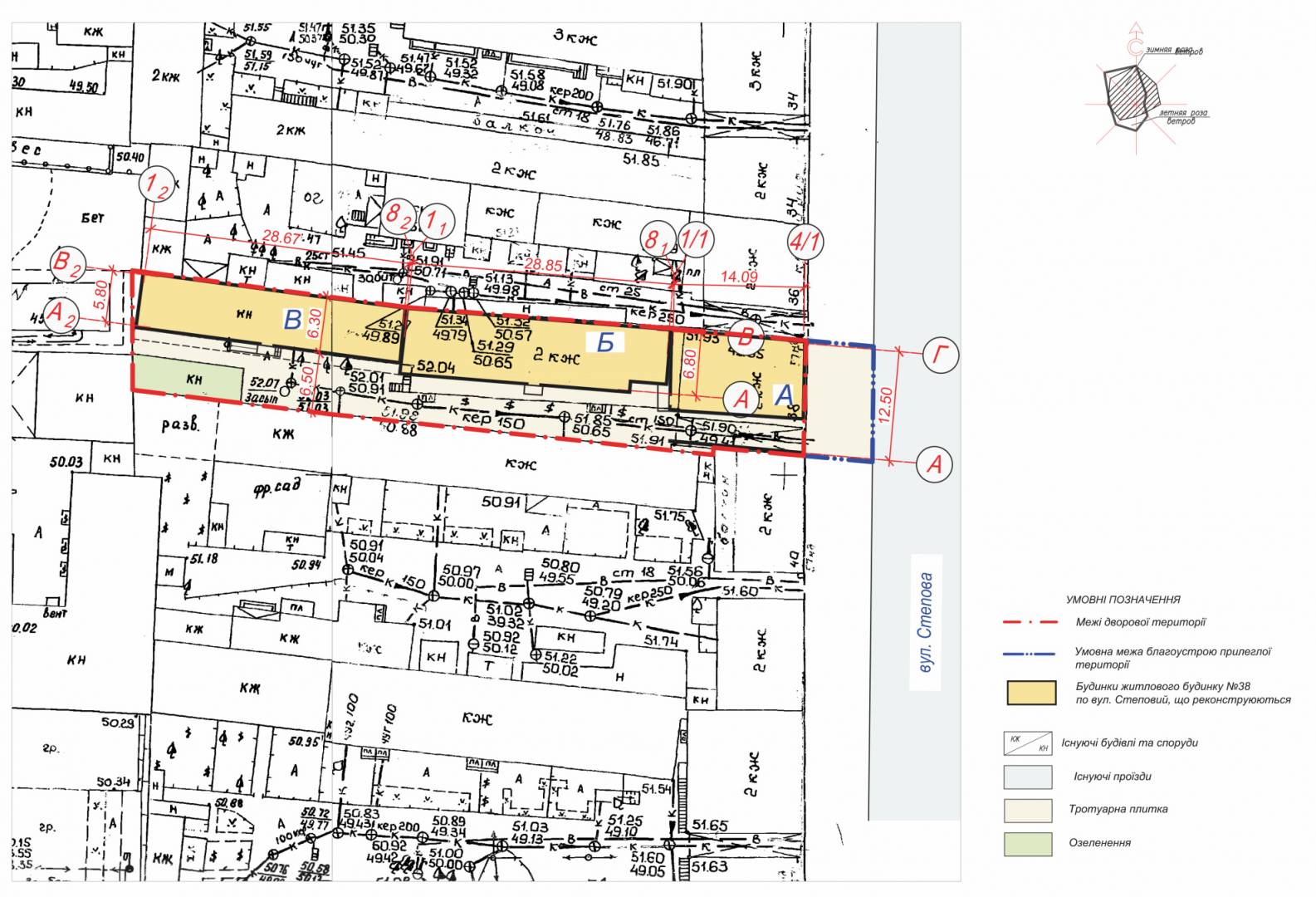Select axis marker circle 1₁

437,222
